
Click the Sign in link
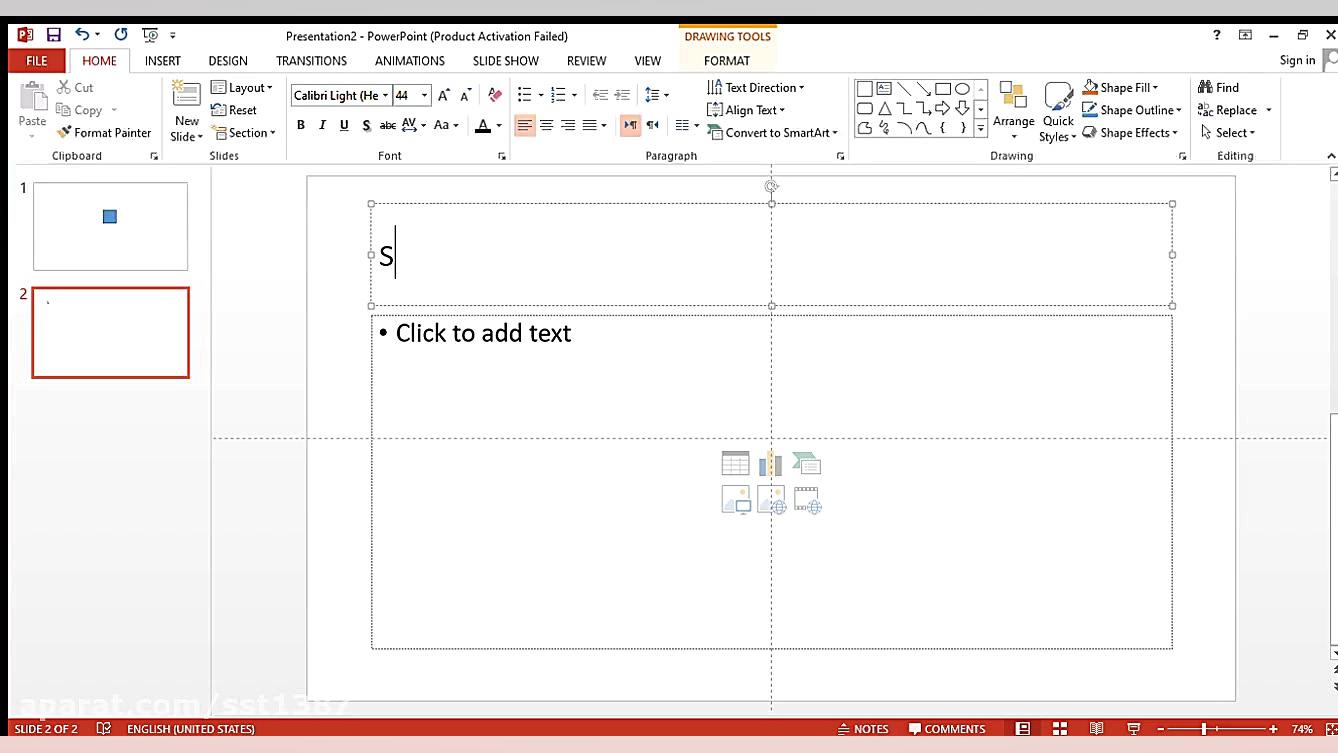(1298, 60)
